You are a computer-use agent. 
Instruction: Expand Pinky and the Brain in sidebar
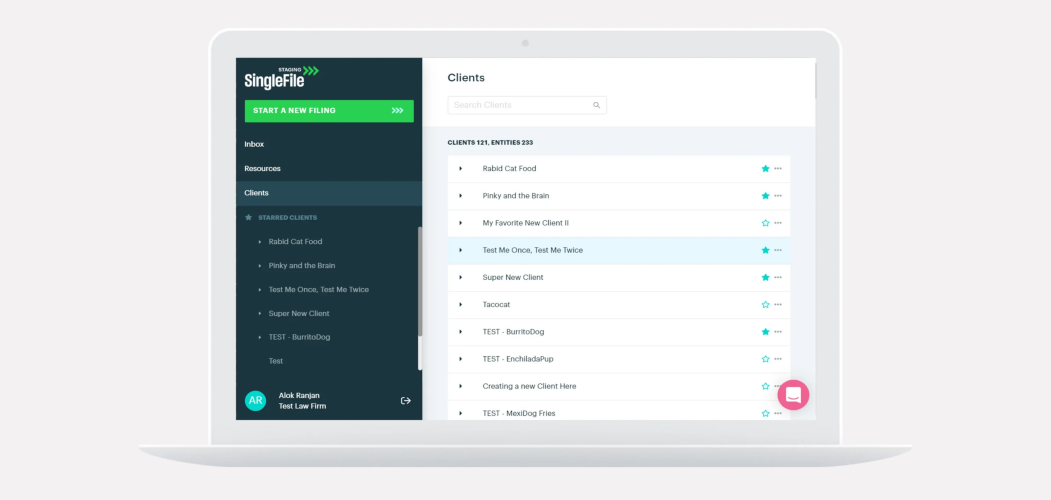pos(260,266)
